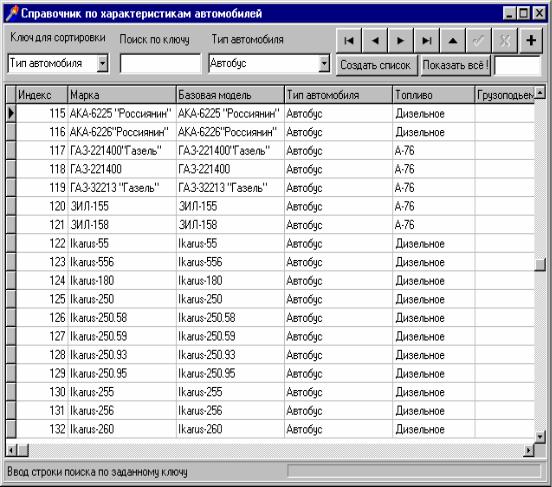Click Марка cell 'ГАЗ-32213 "Газель"'

click(121, 188)
